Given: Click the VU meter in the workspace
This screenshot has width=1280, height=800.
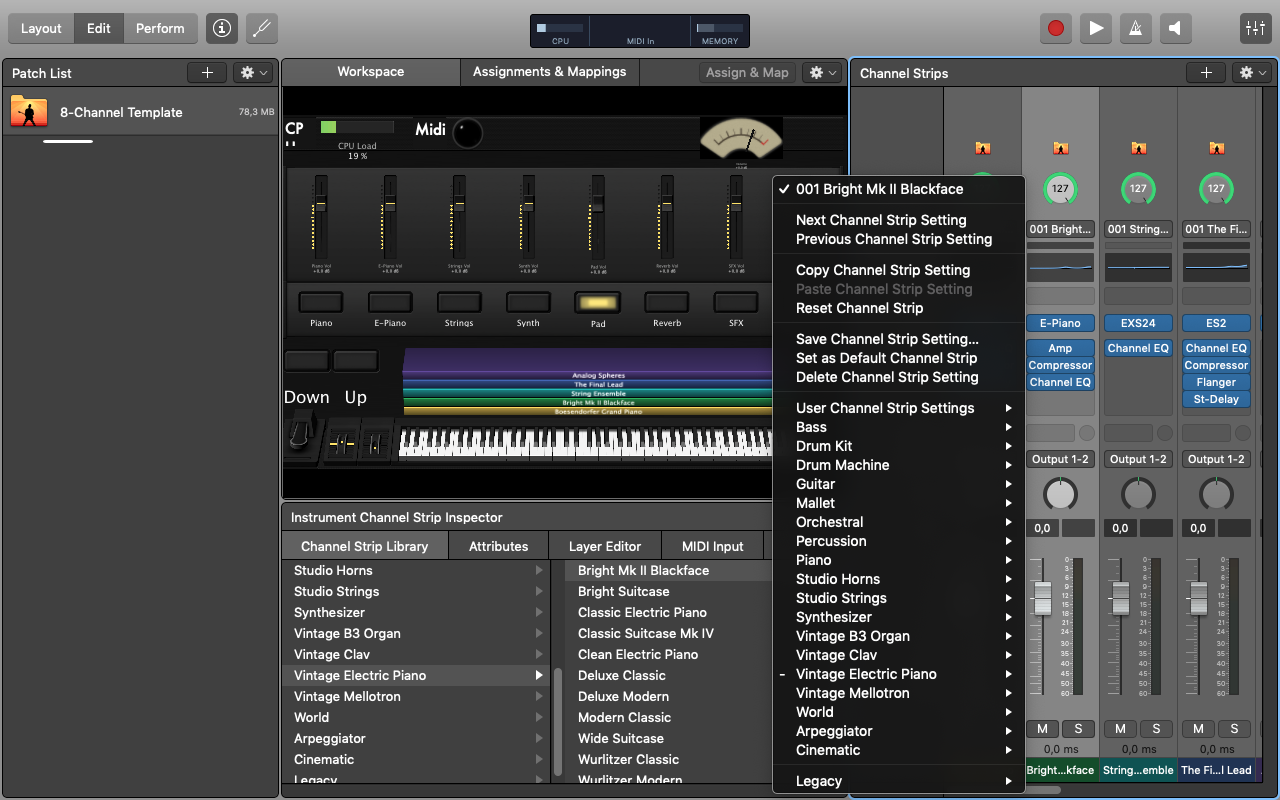Looking at the screenshot, I should (741, 139).
